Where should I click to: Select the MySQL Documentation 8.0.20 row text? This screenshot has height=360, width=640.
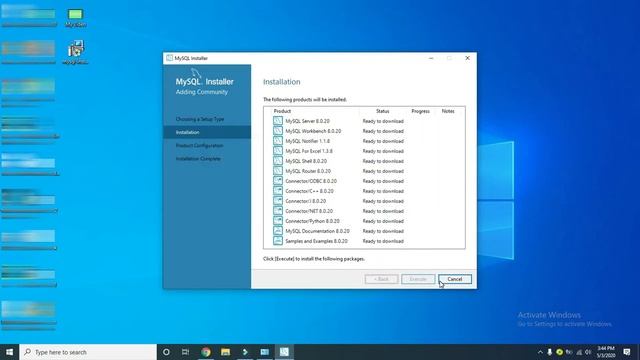click(x=318, y=231)
